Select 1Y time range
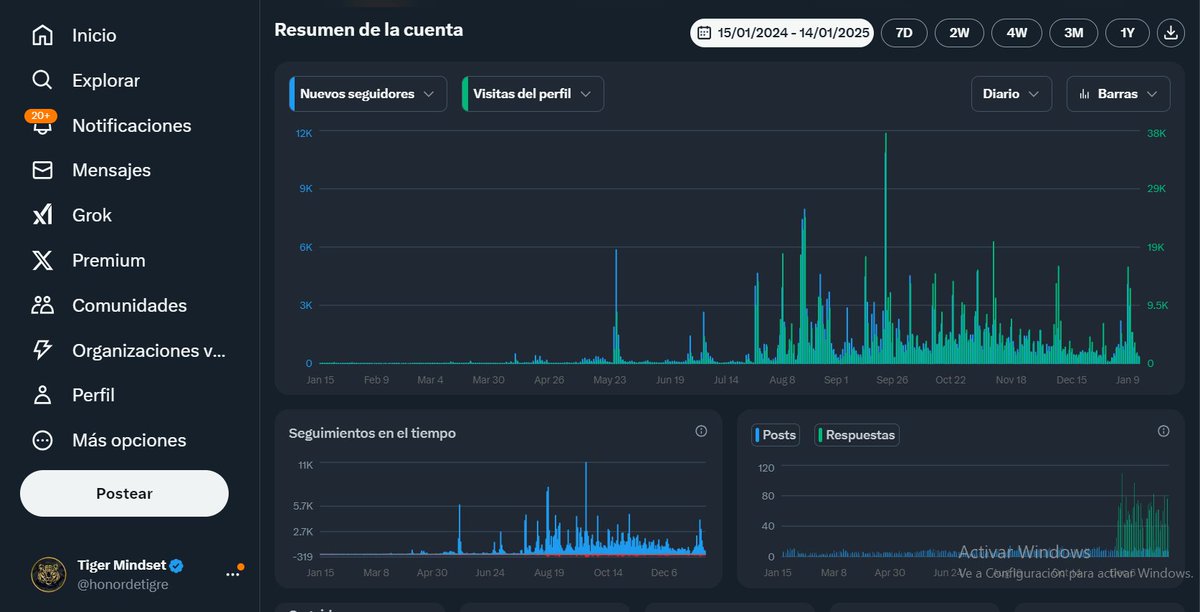Screen dimensions: 1200x612 pos(1128,33)
